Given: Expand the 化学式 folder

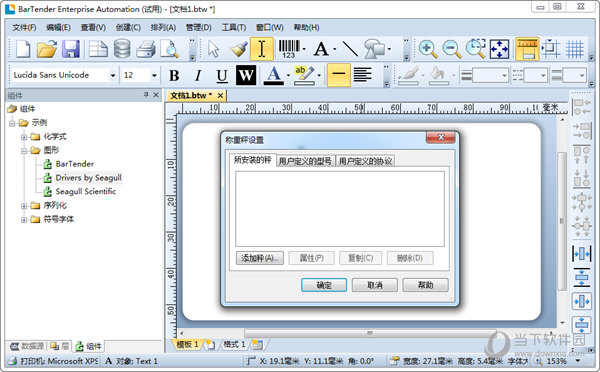Looking at the screenshot, I should tap(24, 137).
